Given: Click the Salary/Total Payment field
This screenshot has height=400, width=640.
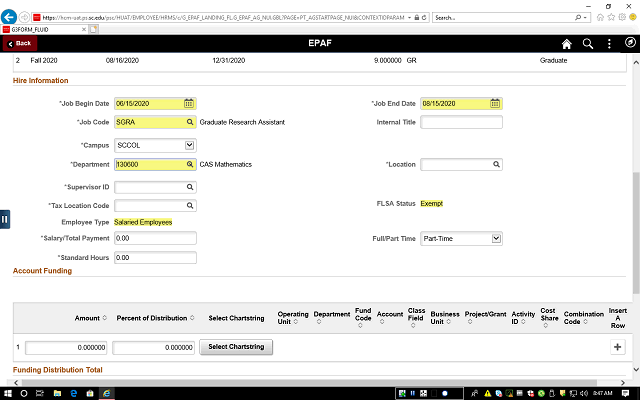Looking at the screenshot, I should point(155,238).
